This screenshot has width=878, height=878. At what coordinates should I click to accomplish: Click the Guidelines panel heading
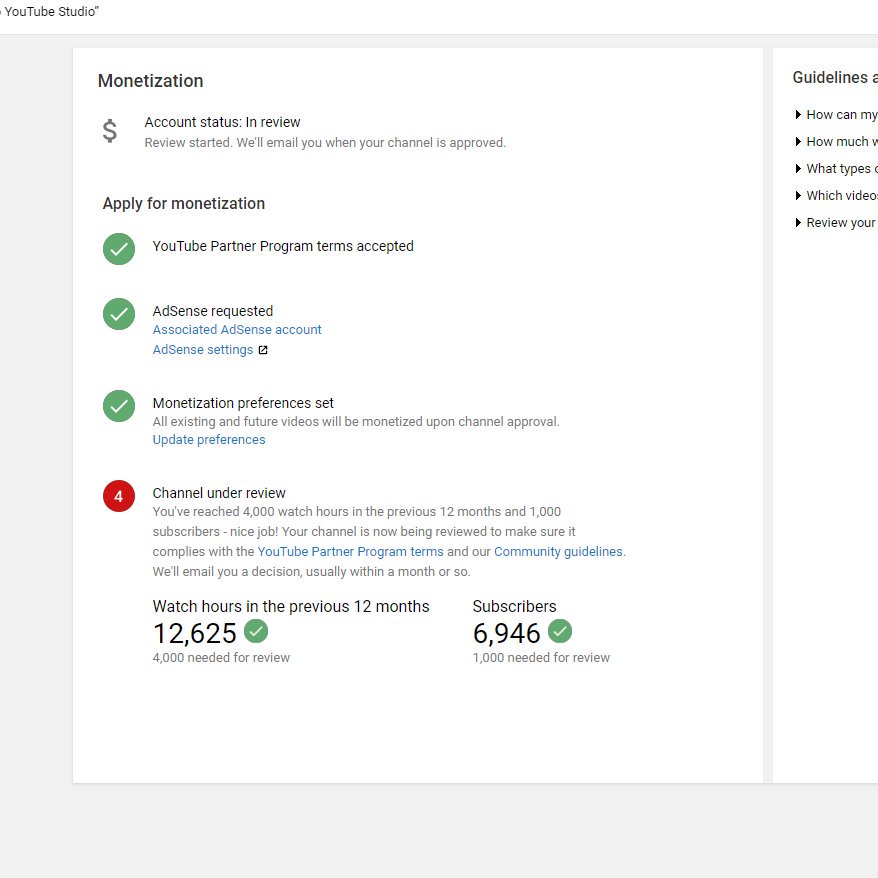click(835, 78)
